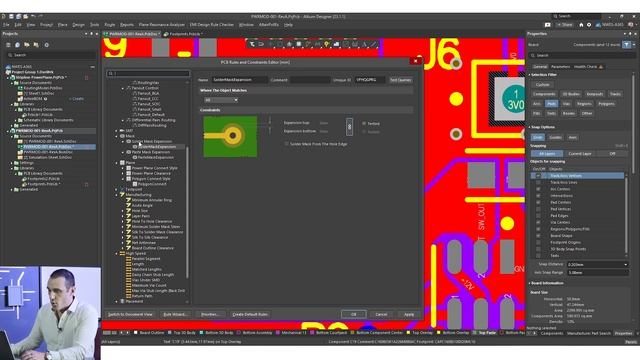The image size is (640, 360).
Task: Click Switch to Document View button
Action: (x=130, y=314)
